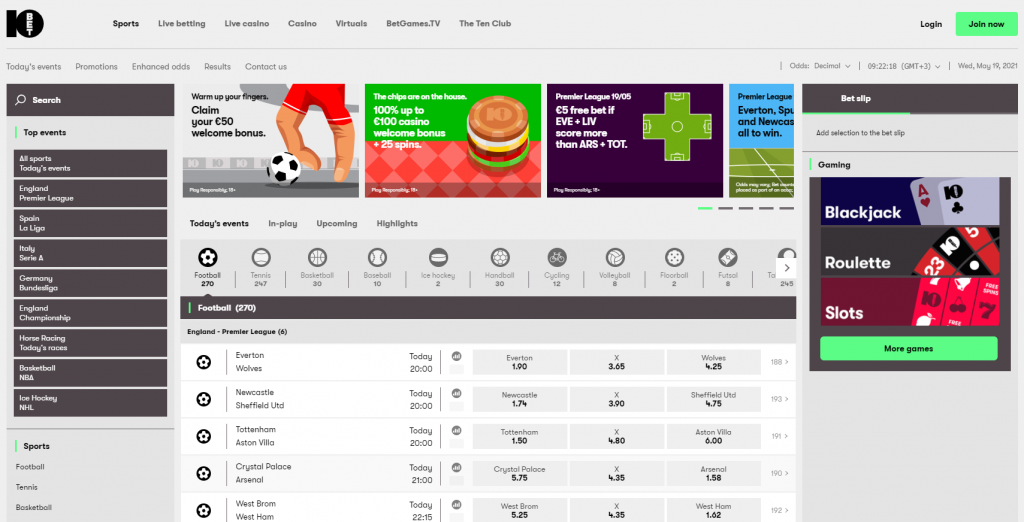Screen dimensions: 1024x522
Task: Select the third banner carousel indicator
Action: pyautogui.click(x=746, y=208)
